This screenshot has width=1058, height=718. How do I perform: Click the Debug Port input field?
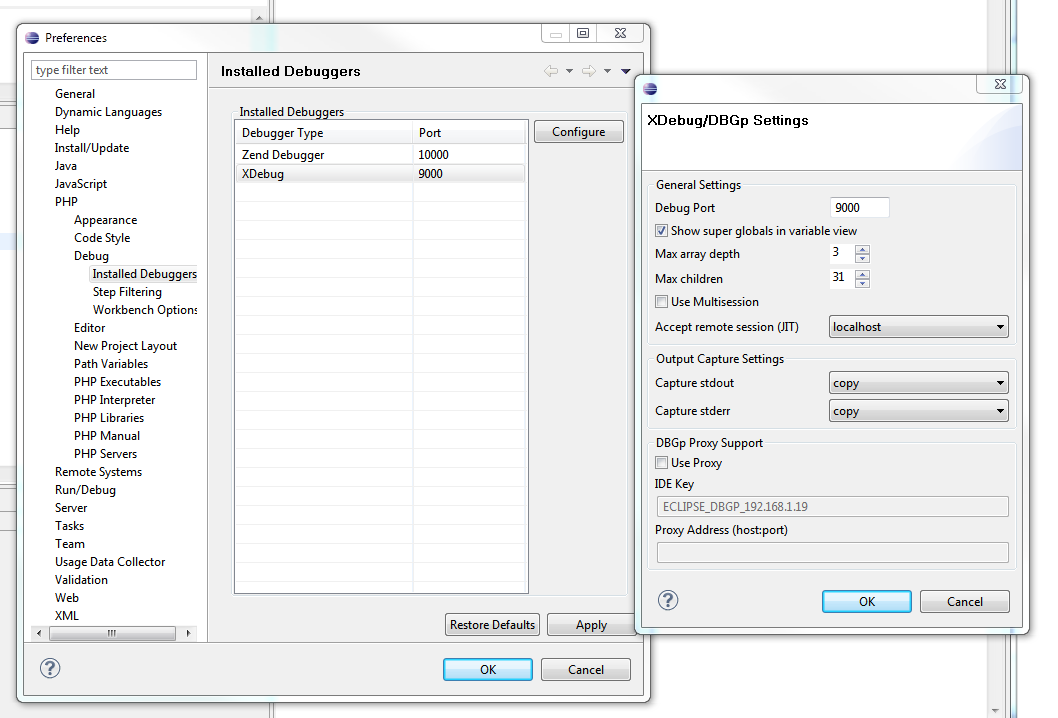pos(859,208)
